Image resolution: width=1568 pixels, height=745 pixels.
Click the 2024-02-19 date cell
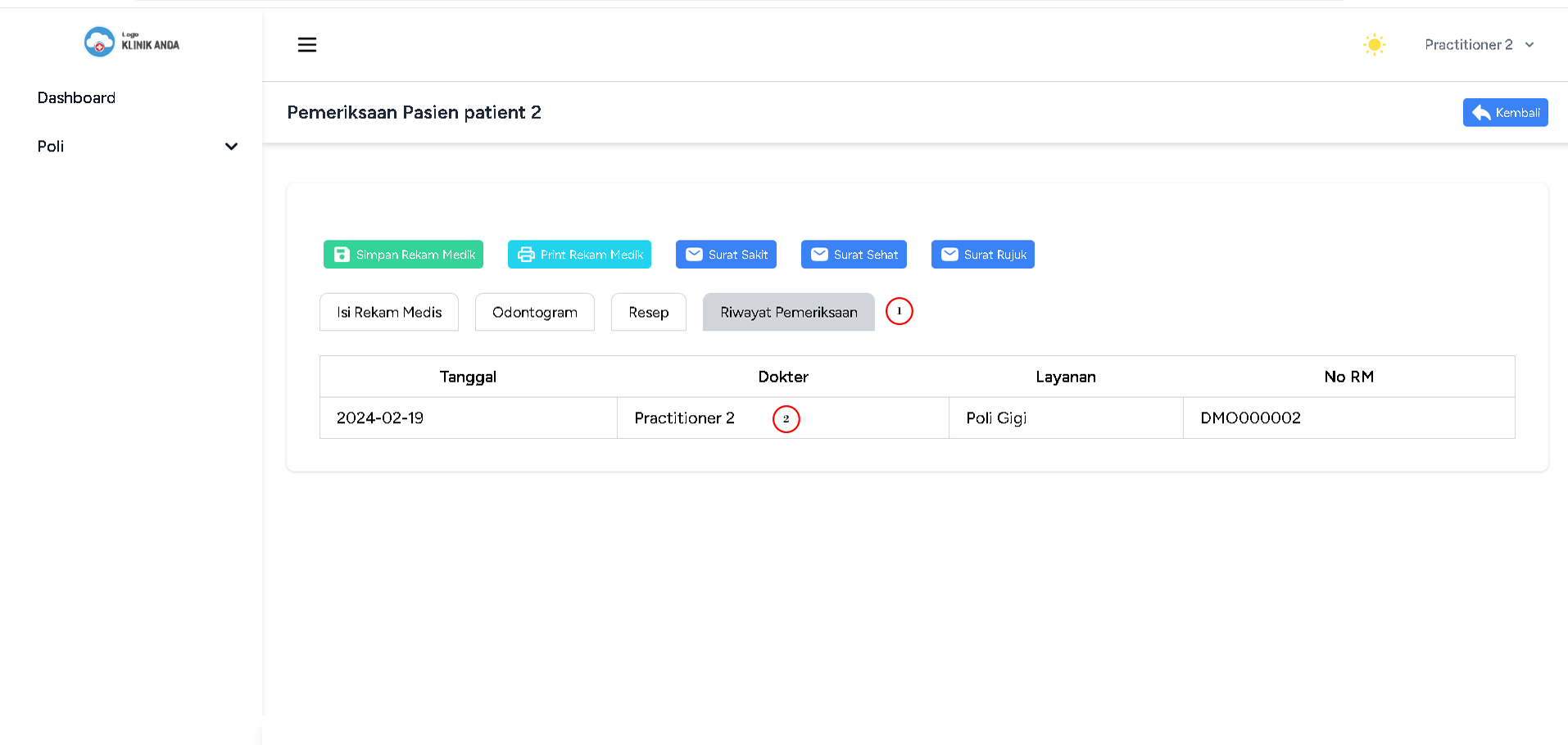click(380, 418)
